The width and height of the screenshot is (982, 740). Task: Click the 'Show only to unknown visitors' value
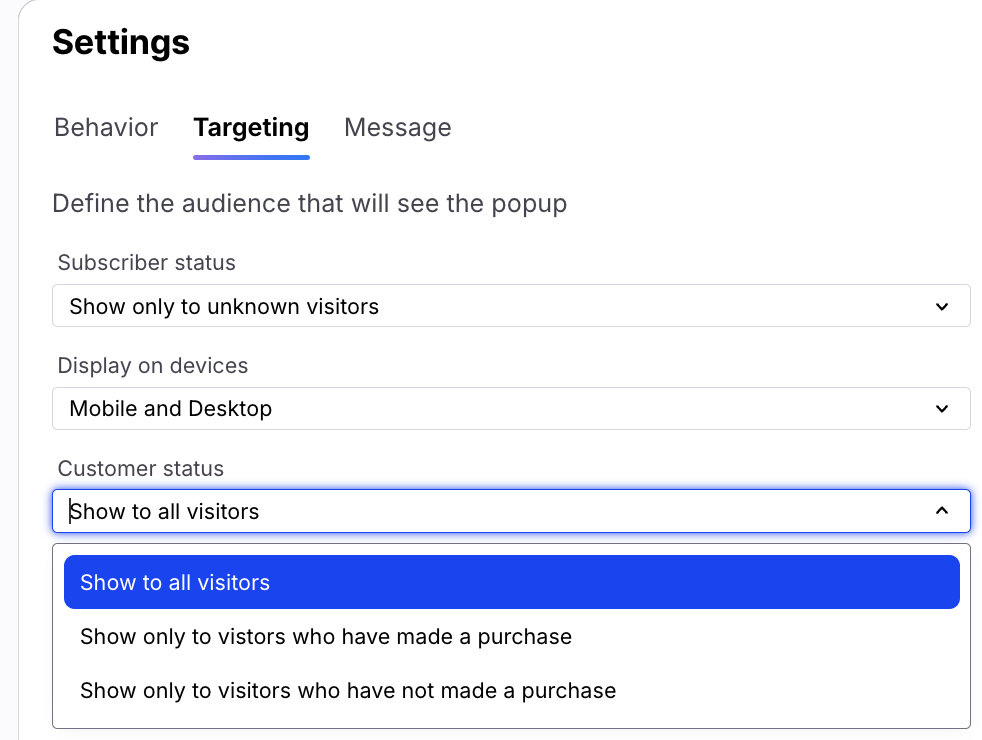(x=224, y=307)
